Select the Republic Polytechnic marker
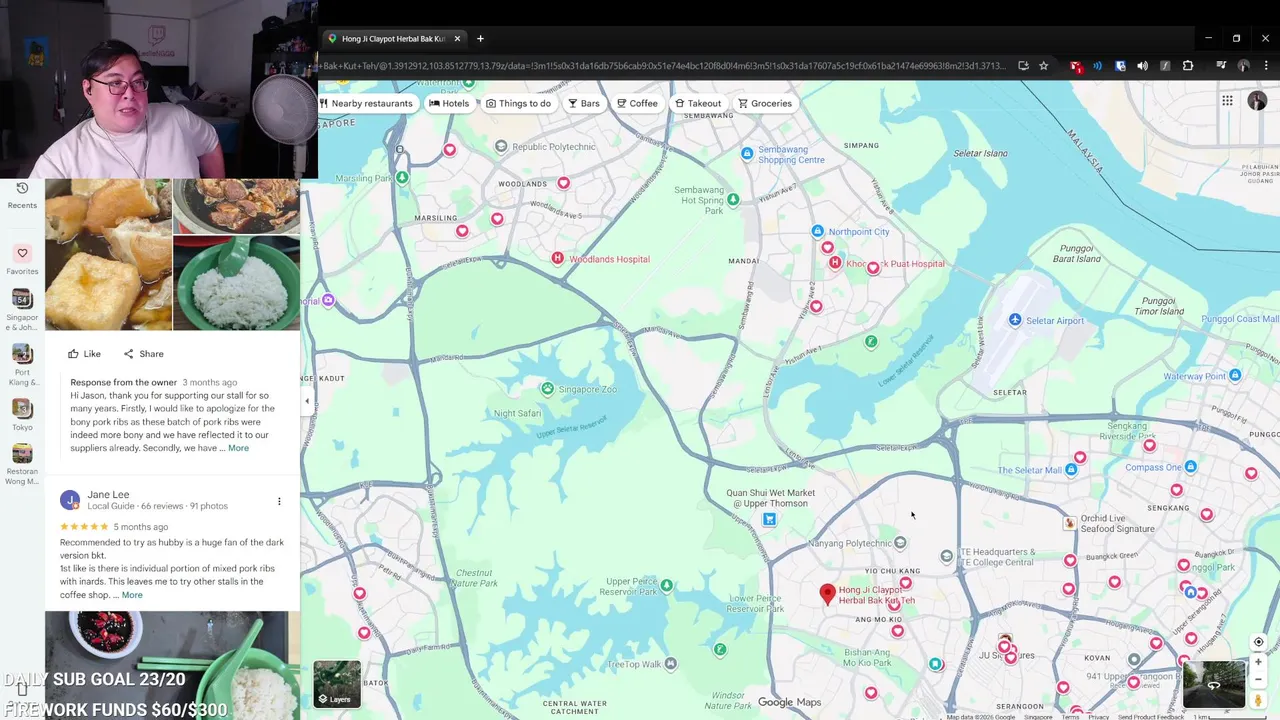This screenshot has height=720, width=1280. tap(501, 146)
